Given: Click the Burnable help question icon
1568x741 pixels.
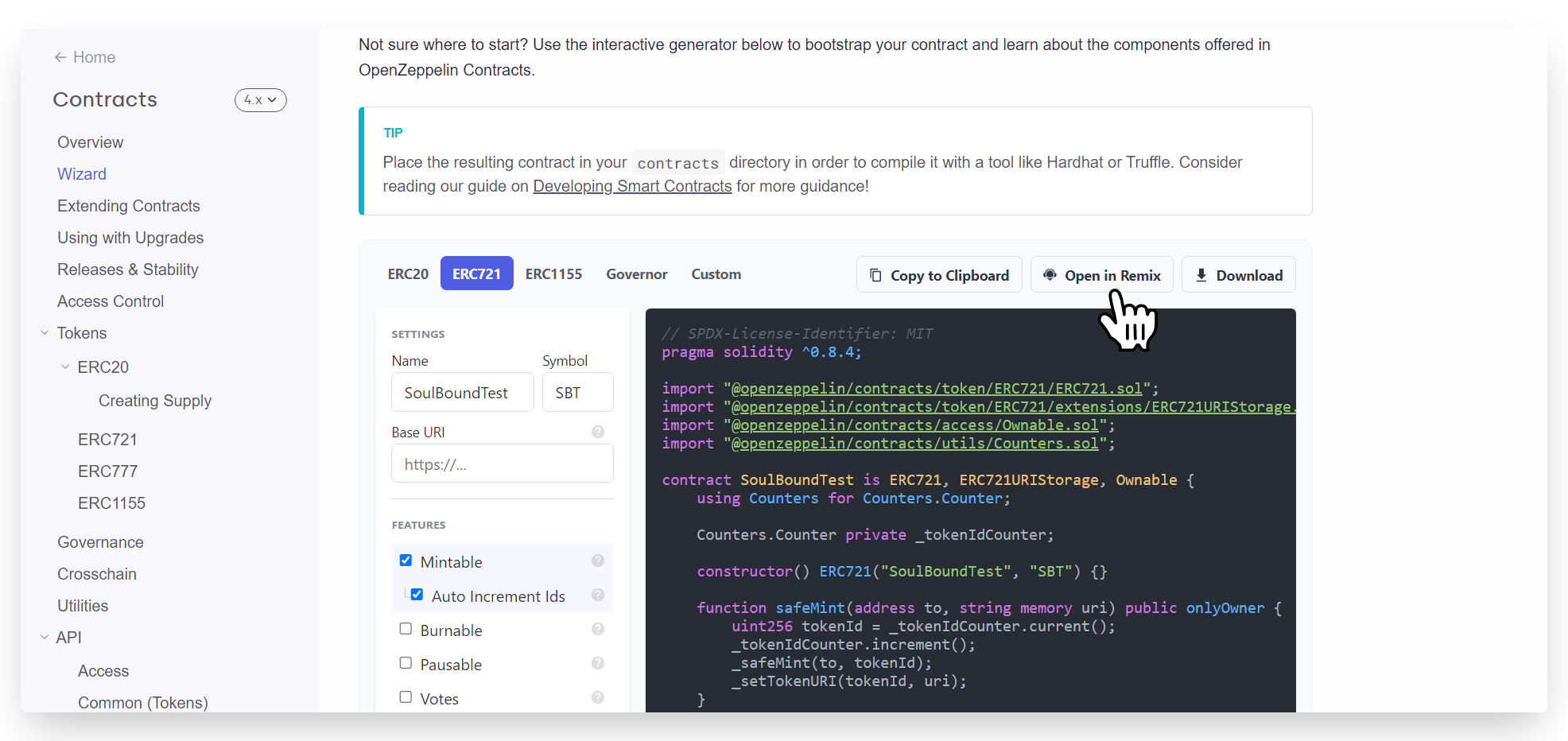Looking at the screenshot, I should click(598, 630).
